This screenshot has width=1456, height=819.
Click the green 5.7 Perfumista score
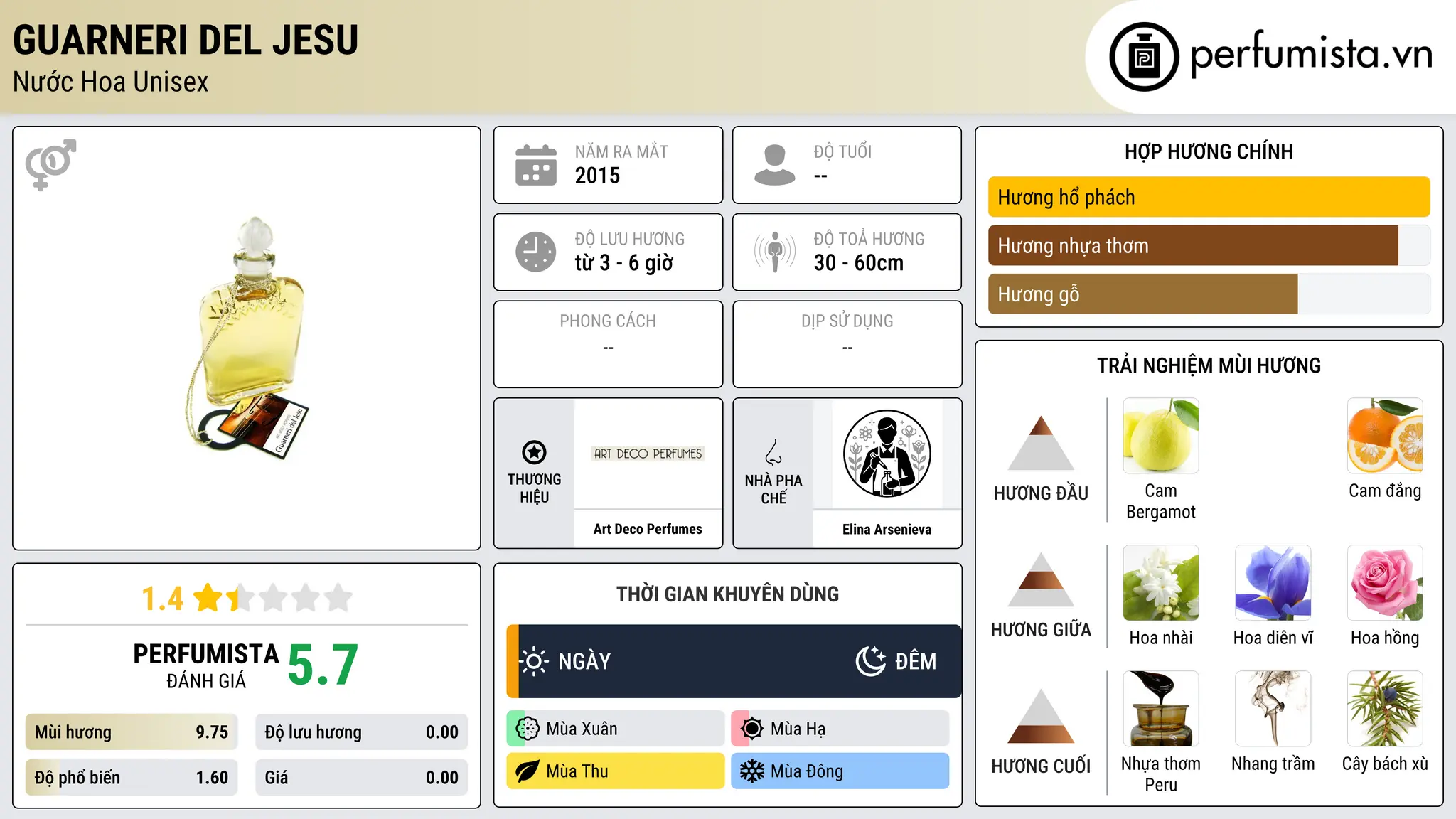[323, 665]
